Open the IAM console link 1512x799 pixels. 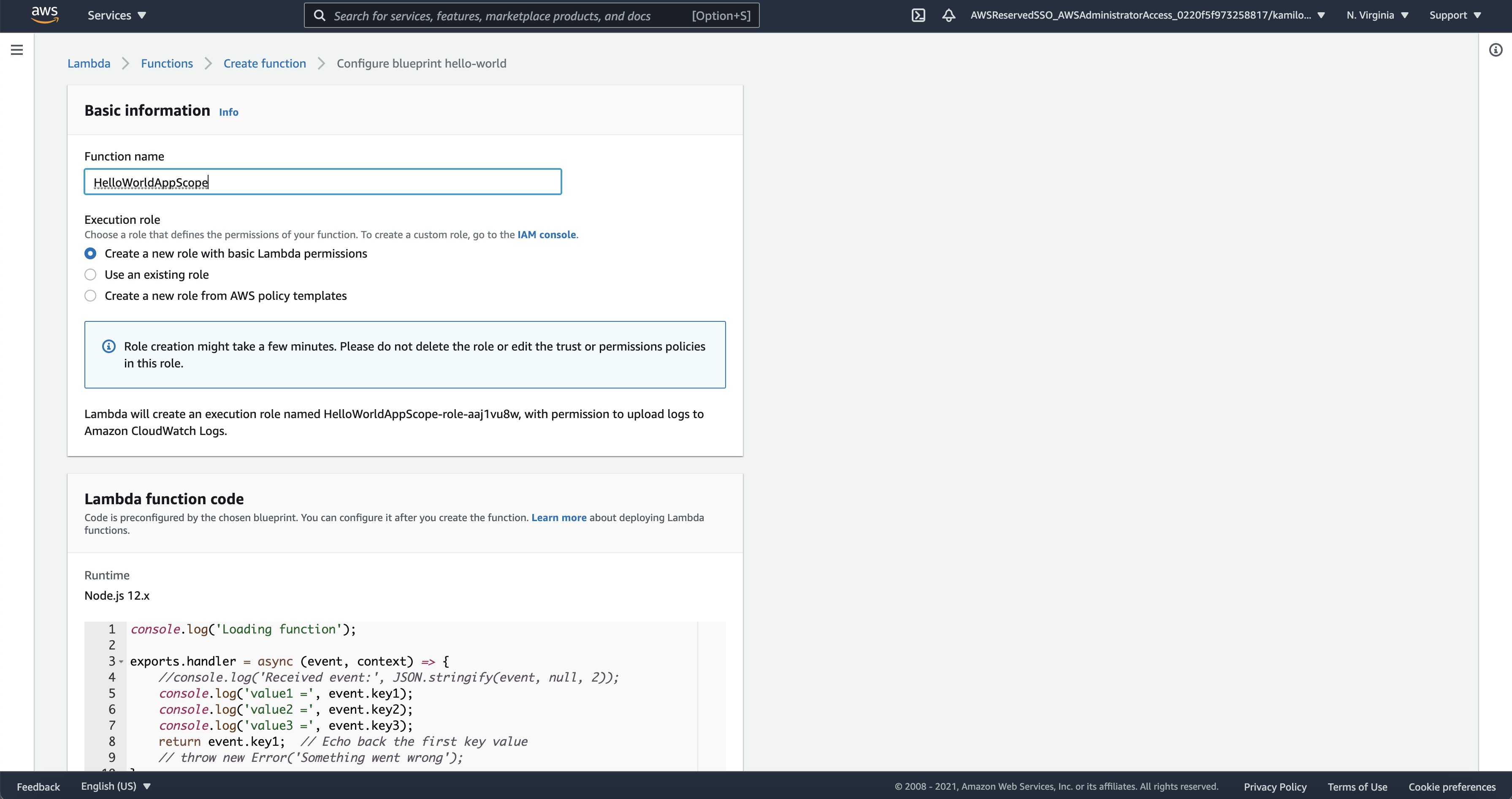tap(546, 235)
